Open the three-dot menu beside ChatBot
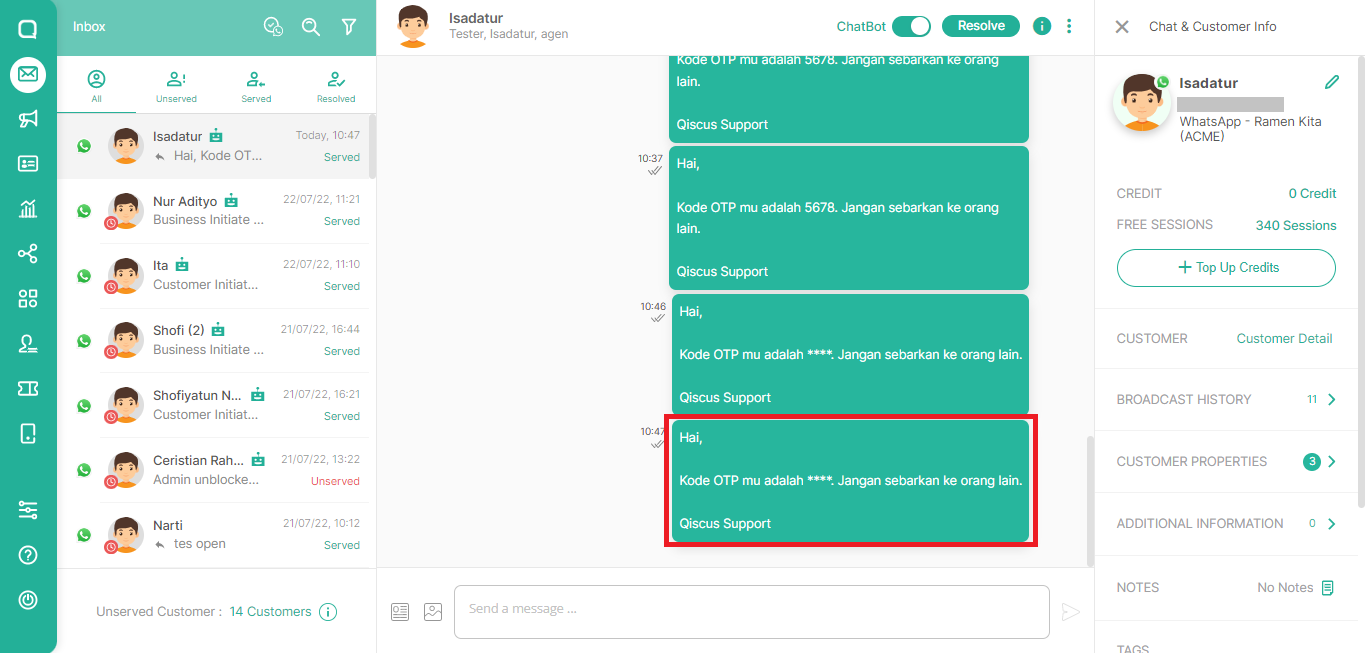This screenshot has width=1365, height=653. point(1069,26)
